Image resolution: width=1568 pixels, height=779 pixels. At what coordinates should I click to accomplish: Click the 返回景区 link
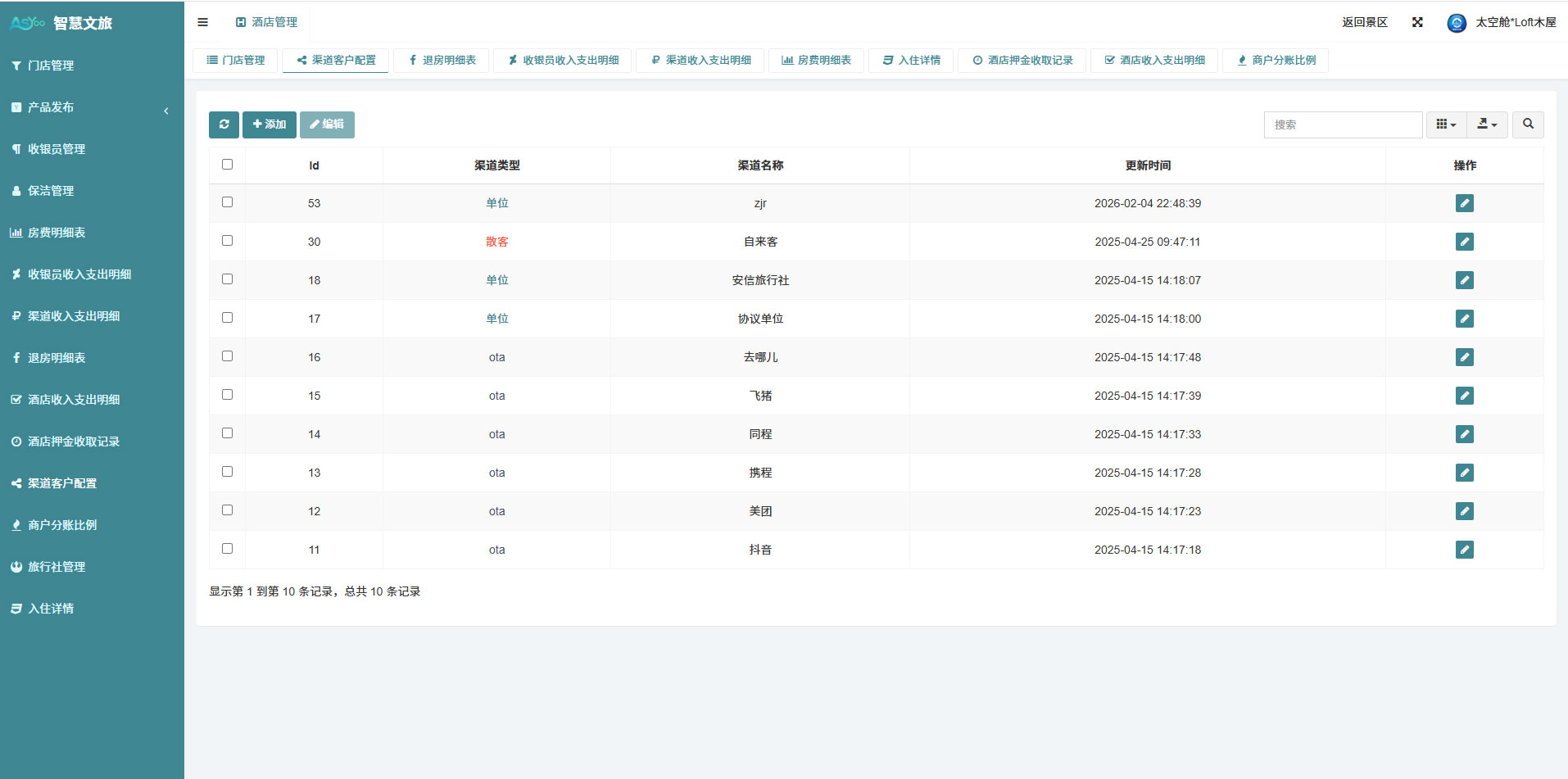coord(1365,22)
